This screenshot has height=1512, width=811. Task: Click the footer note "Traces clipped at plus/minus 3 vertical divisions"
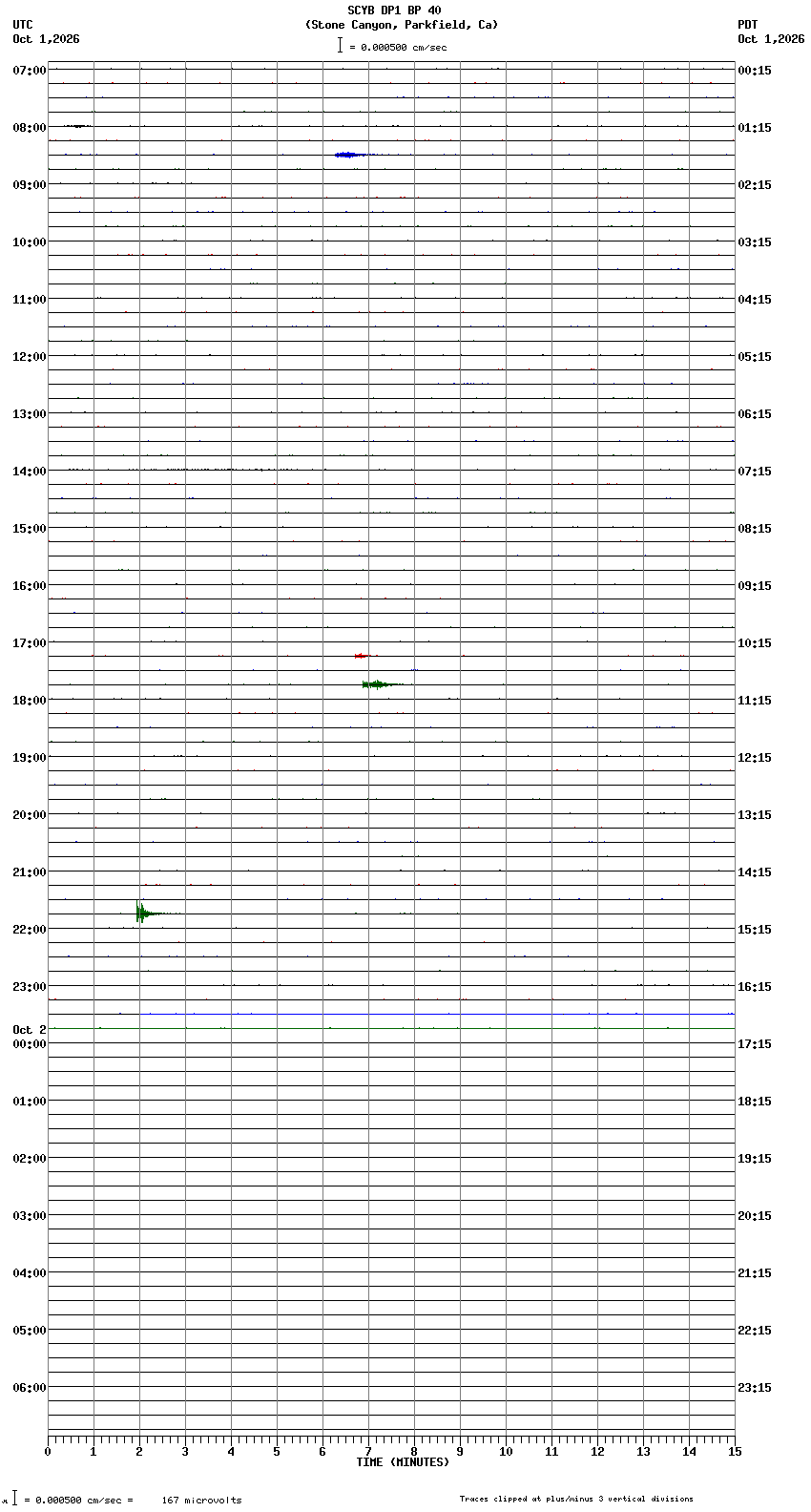(576, 1499)
